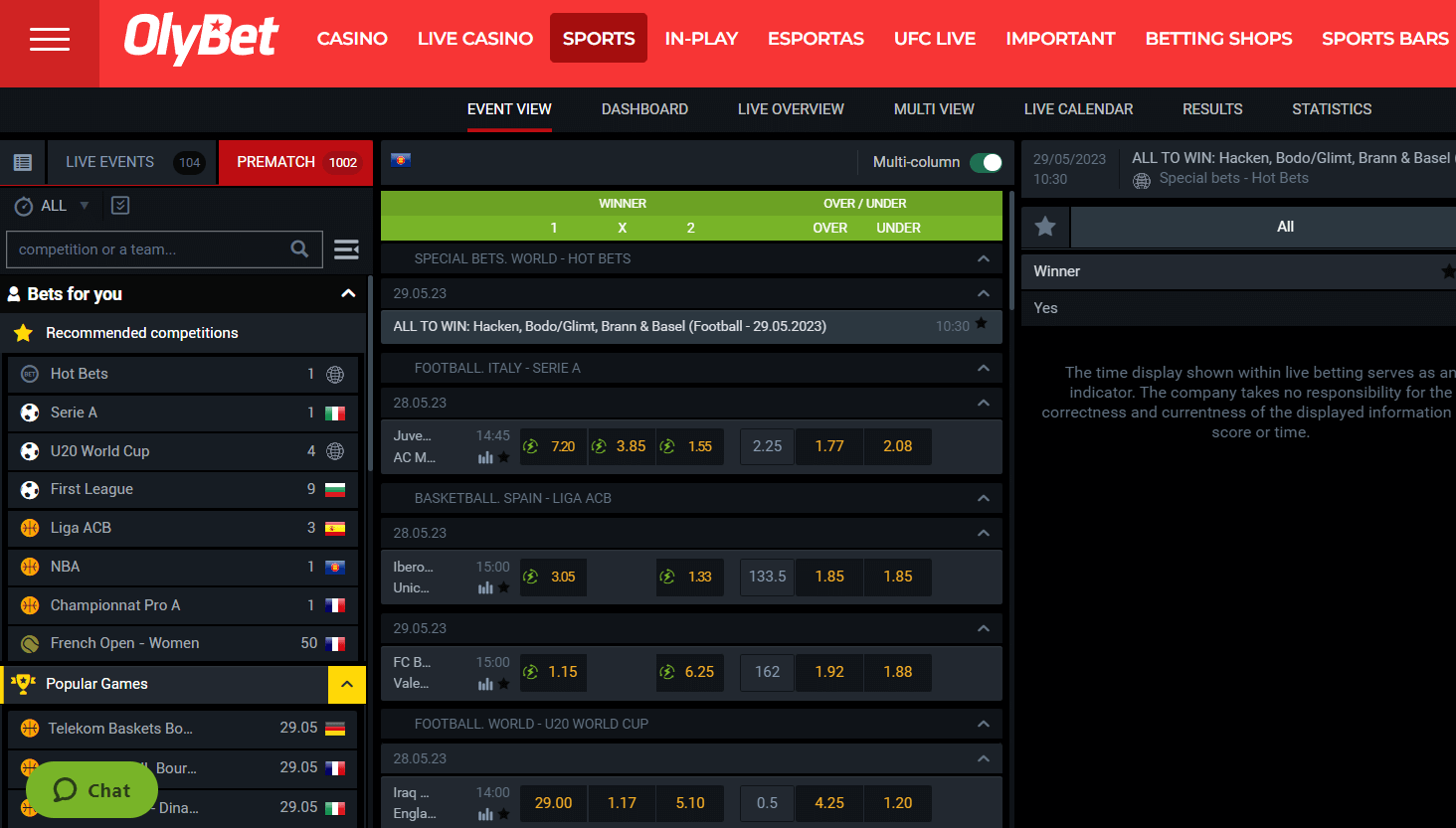Open the RESULTS page
The height and width of the screenshot is (828, 1456).
tap(1212, 109)
